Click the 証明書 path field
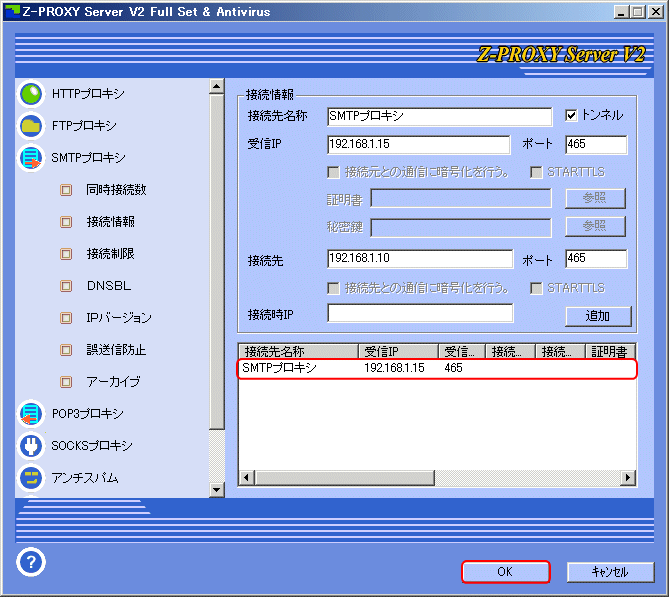Screen dimensions: 669x597 click(x=461, y=198)
